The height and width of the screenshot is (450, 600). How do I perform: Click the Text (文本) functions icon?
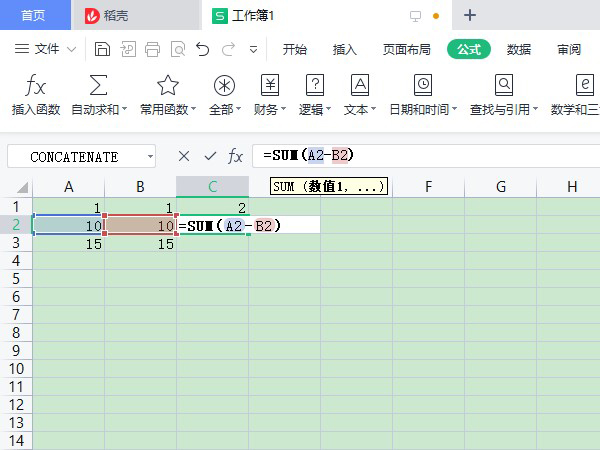coord(360,86)
